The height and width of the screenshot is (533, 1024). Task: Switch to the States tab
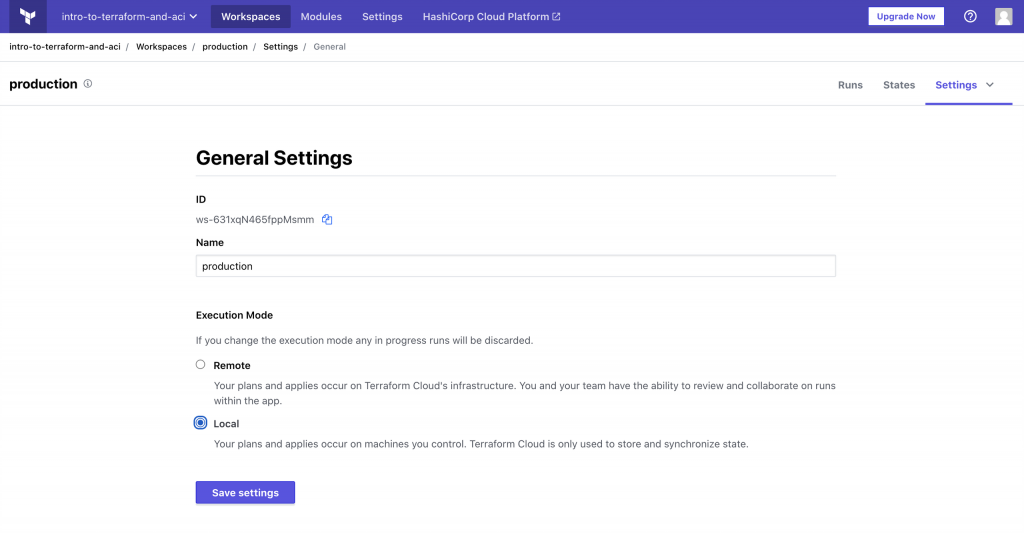pyautogui.click(x=899, y=85)
